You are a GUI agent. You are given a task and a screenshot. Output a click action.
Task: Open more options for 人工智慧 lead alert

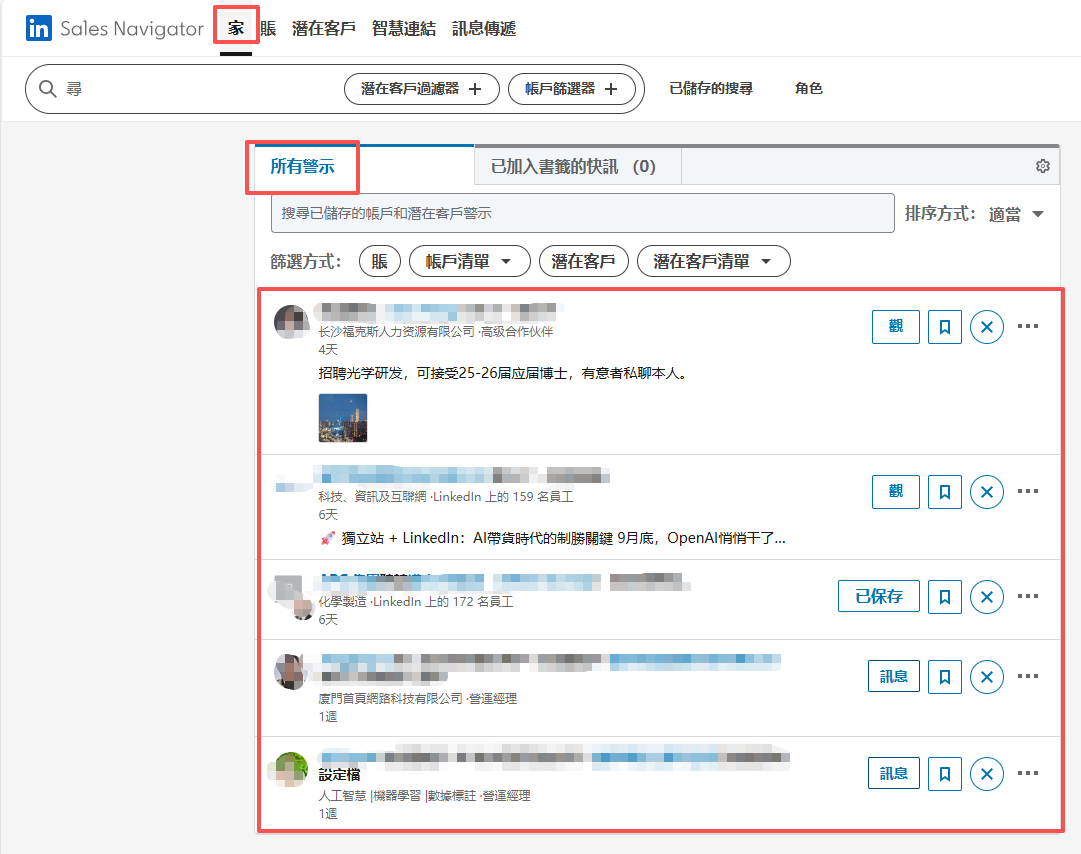[1028, 773]
